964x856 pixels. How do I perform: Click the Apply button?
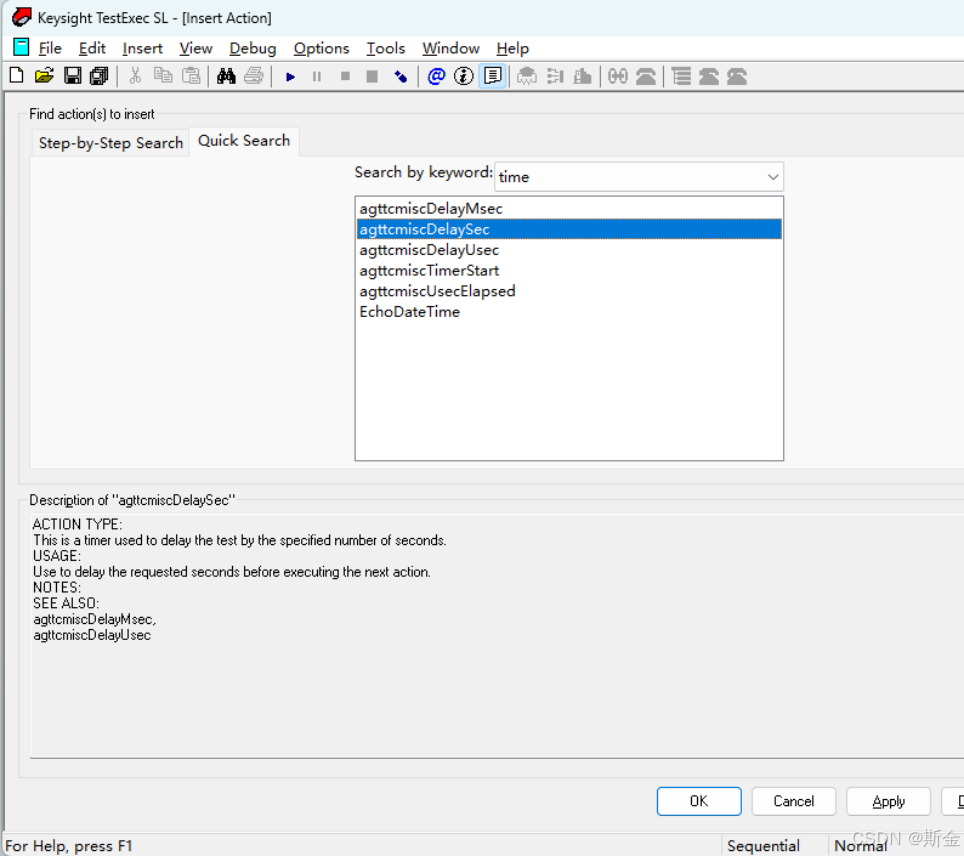click(x=888, y=801)
